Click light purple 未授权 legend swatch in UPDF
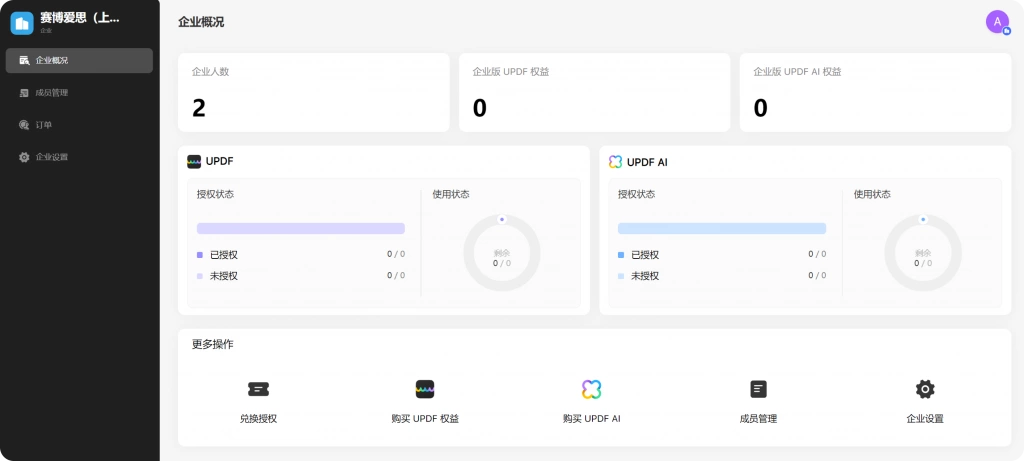Viewport: 1024px width, 461px height. point(200,276)
